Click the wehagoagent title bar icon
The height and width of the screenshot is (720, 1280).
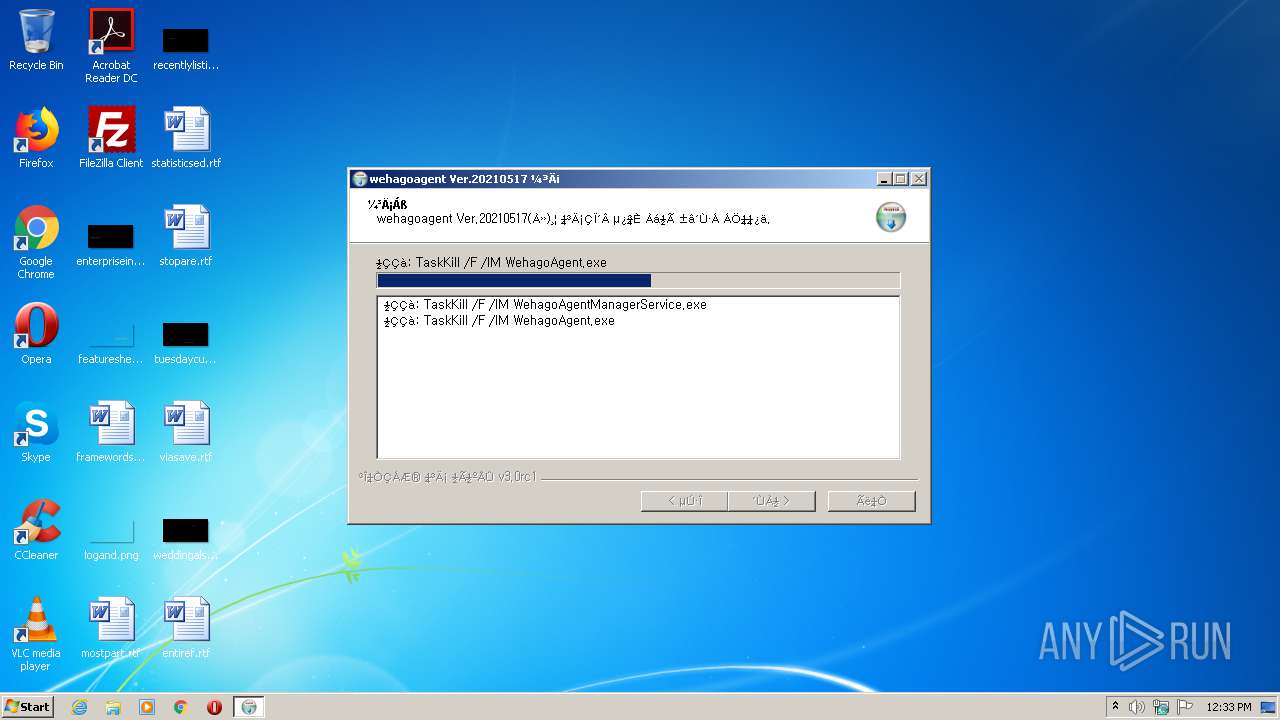pos(360,179)
